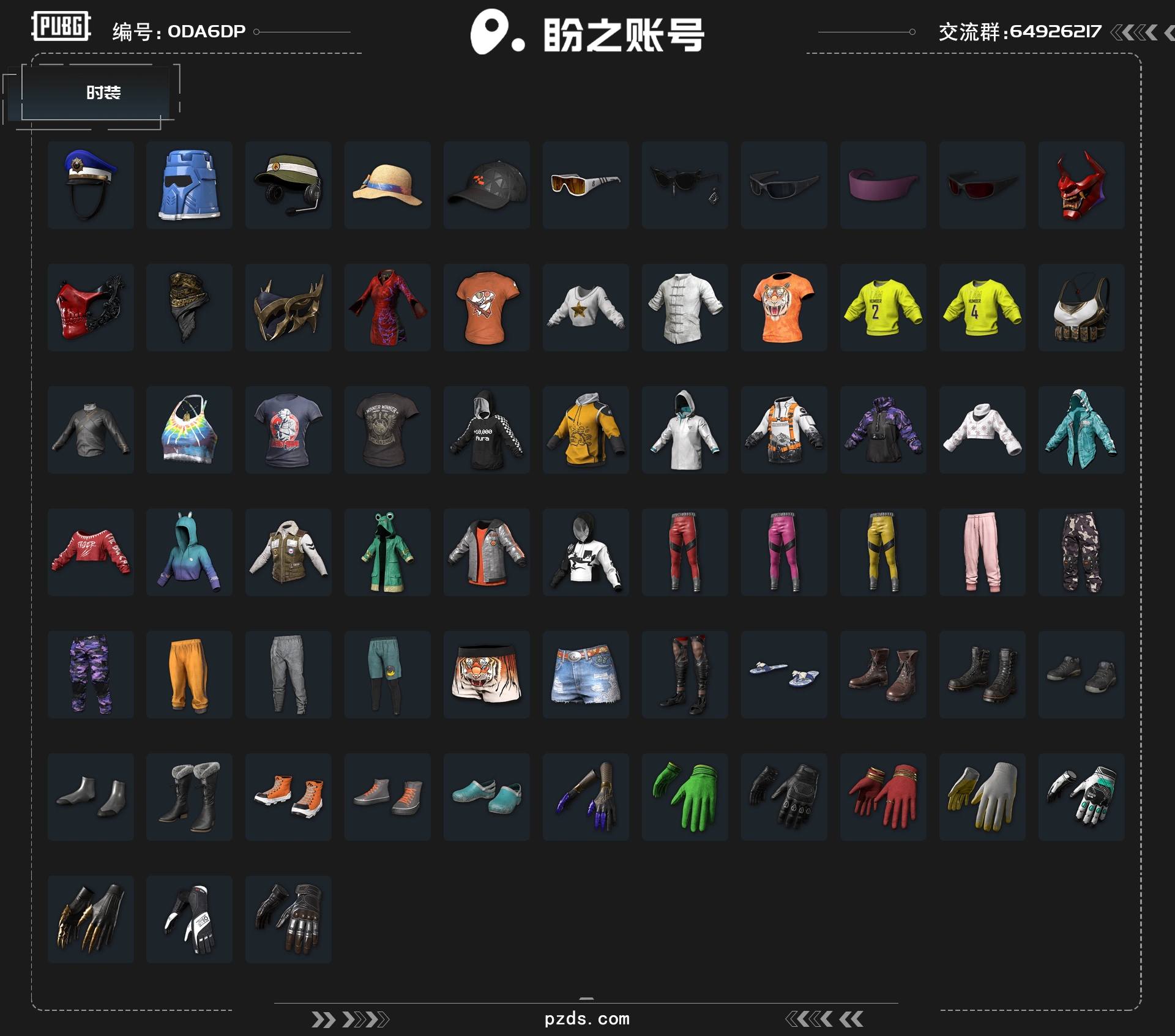
Task: Select the red Tiger crop sweater
Action: pyautogui.click(x=91, y=552)
